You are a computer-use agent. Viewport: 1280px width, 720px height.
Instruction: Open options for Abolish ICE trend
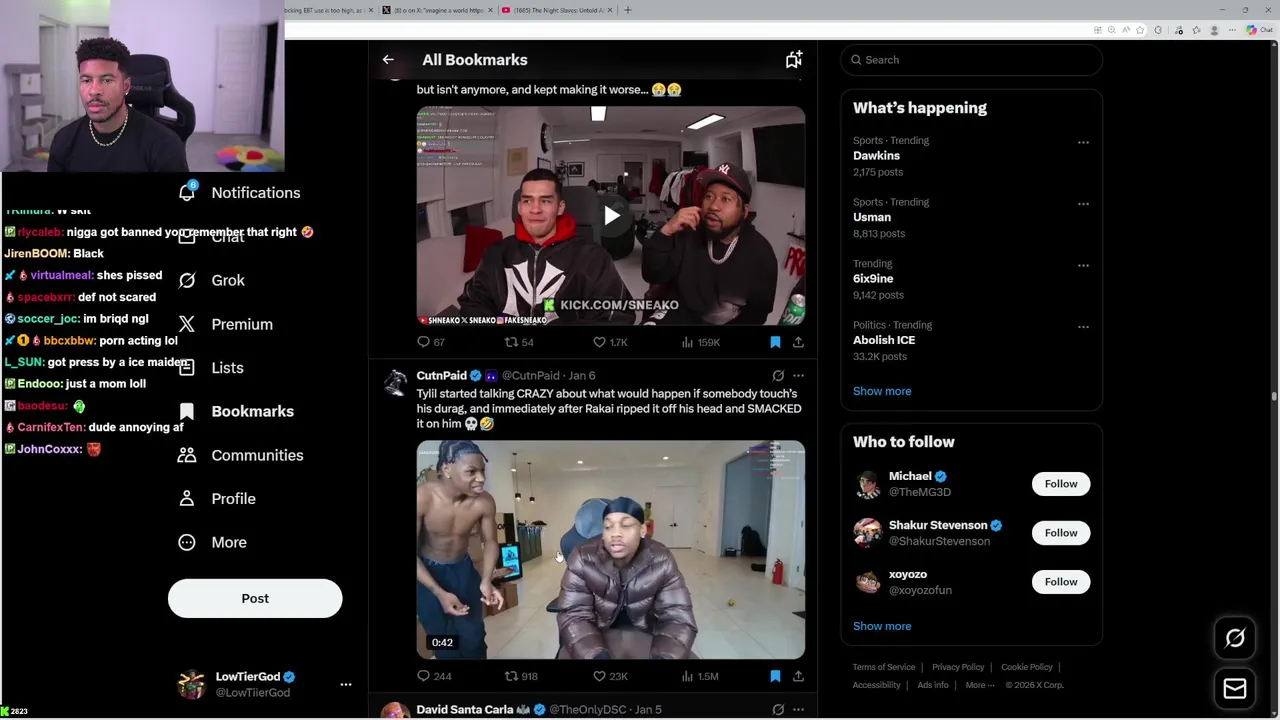click(x=1083, y=326)
